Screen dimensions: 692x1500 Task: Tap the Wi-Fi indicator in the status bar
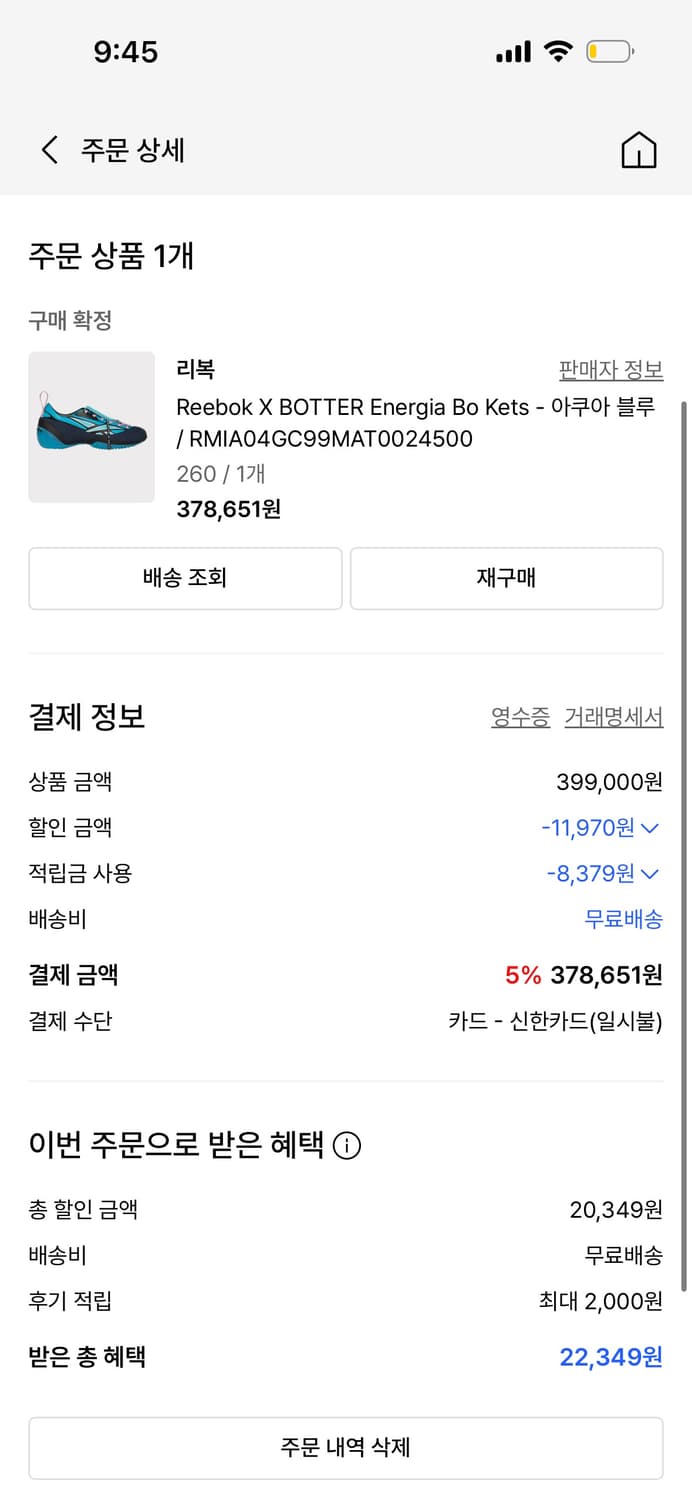tap(558, 49)
